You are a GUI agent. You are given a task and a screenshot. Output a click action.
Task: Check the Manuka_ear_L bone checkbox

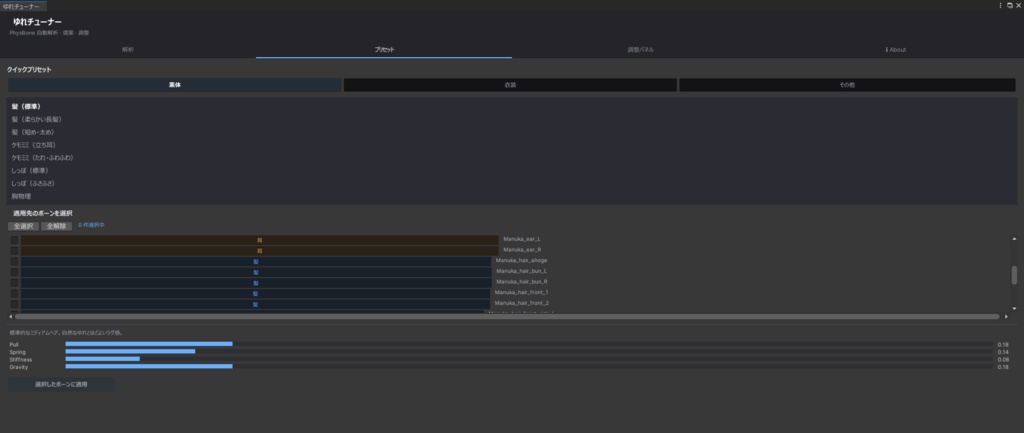14,240
